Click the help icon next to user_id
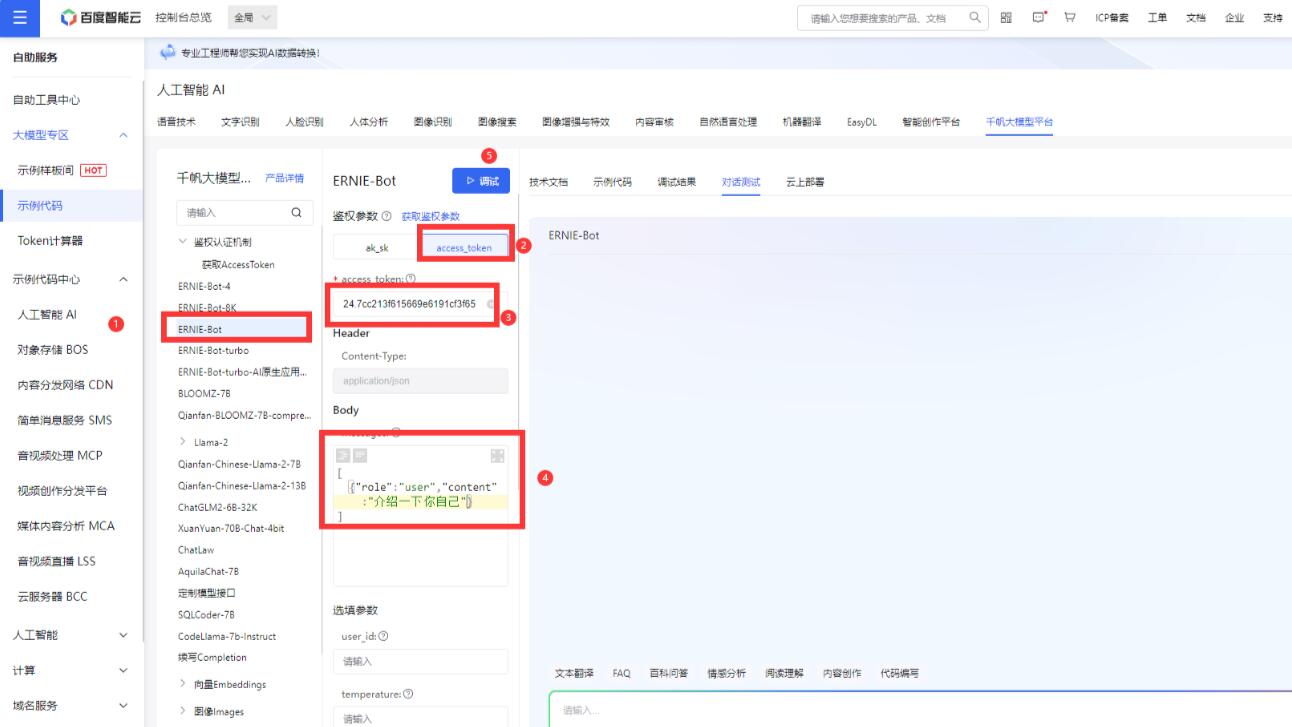The image size is (1292, 727). 383,636
